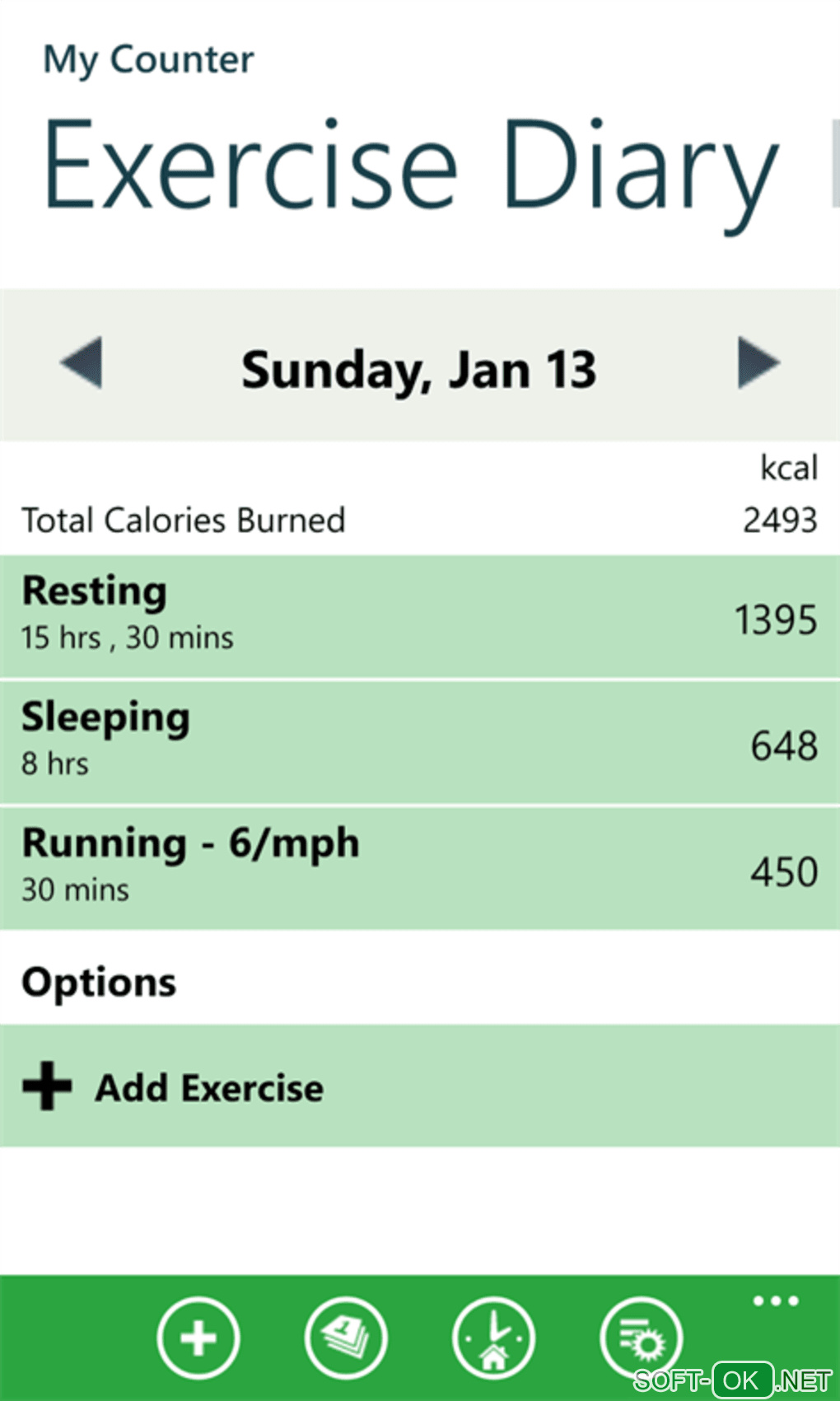Go to next day with right arrow
840x1401 pixels.
[x=758, y=362]
